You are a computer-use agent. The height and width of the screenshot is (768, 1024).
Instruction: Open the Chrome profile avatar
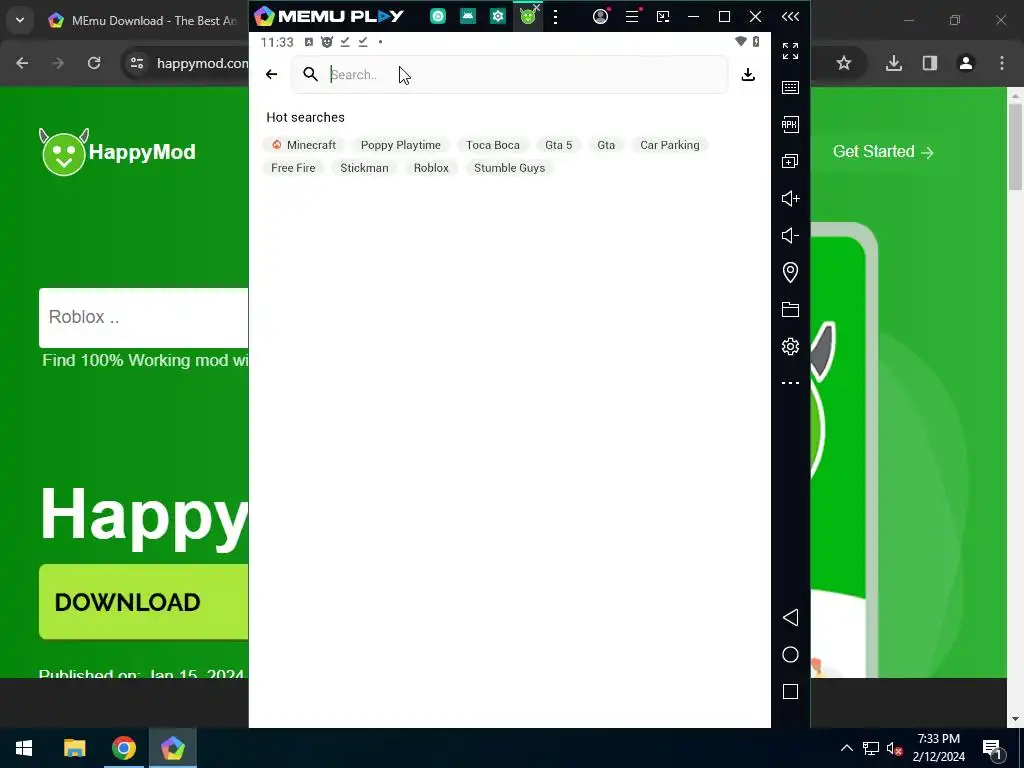pos(966,63)
